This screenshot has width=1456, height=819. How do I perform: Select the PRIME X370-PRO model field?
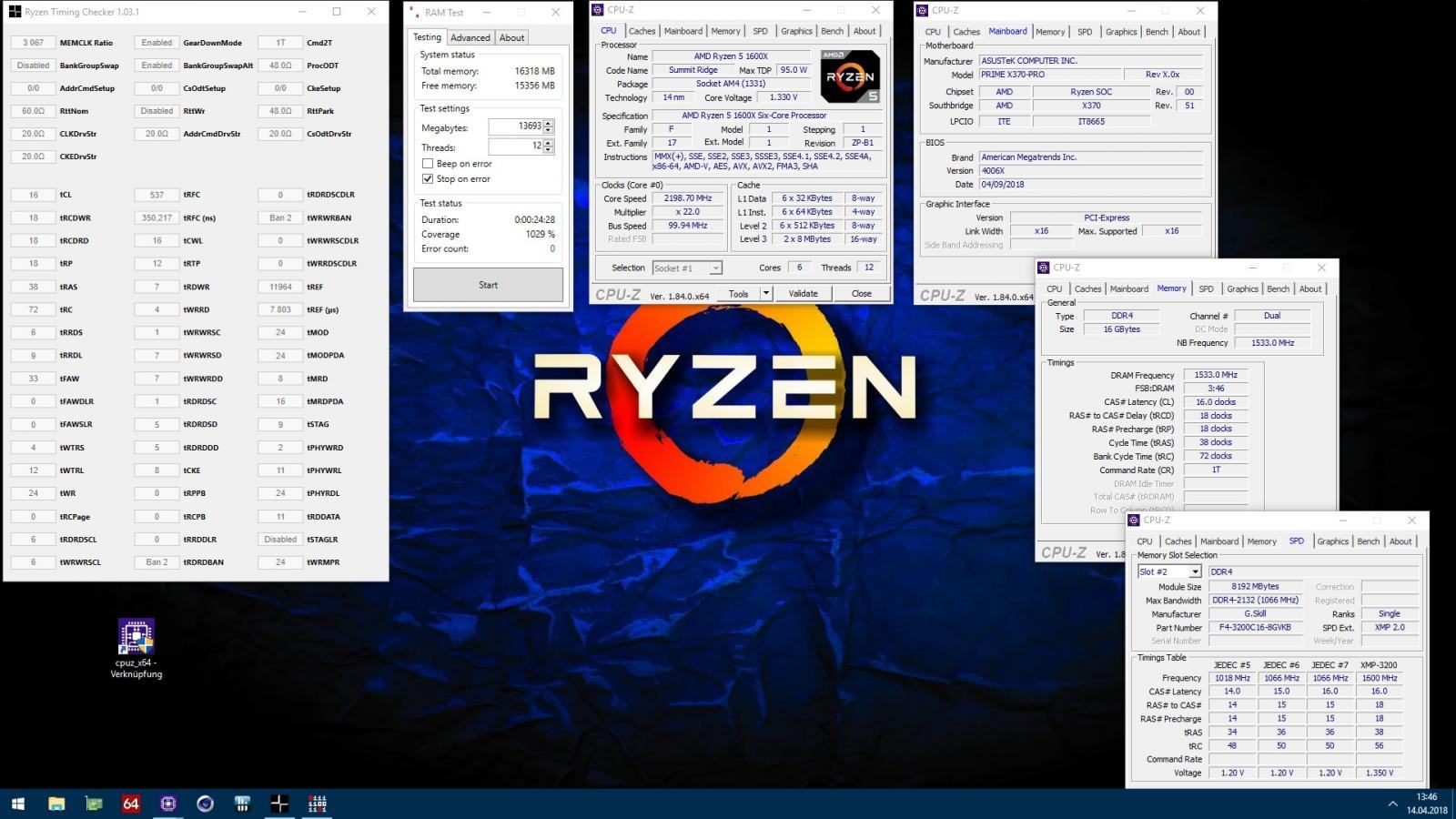(x=1049, y=75)
